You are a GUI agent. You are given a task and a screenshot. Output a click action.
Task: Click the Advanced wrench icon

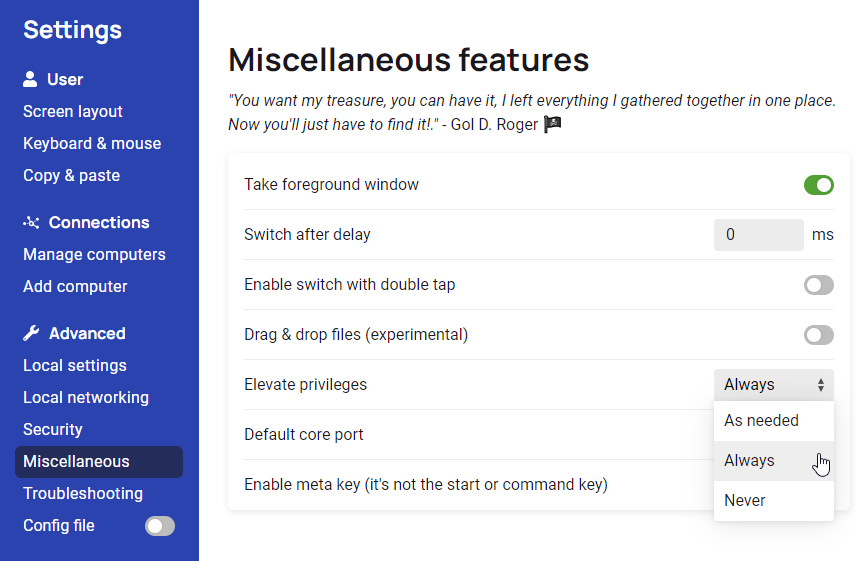click(31, 333)
